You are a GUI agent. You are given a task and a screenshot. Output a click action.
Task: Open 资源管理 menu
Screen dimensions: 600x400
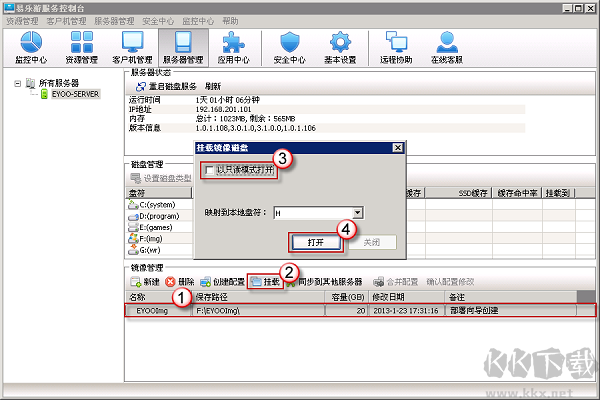pyautogui.click(x=22, y=21)
